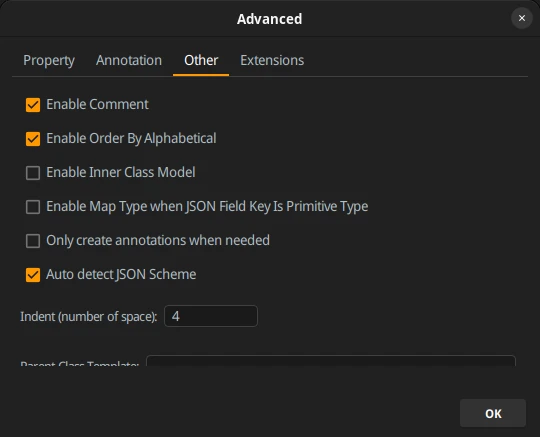Screen dimensions: 540x437
Task: Open the Annotation tab
Action: [129, 61]
